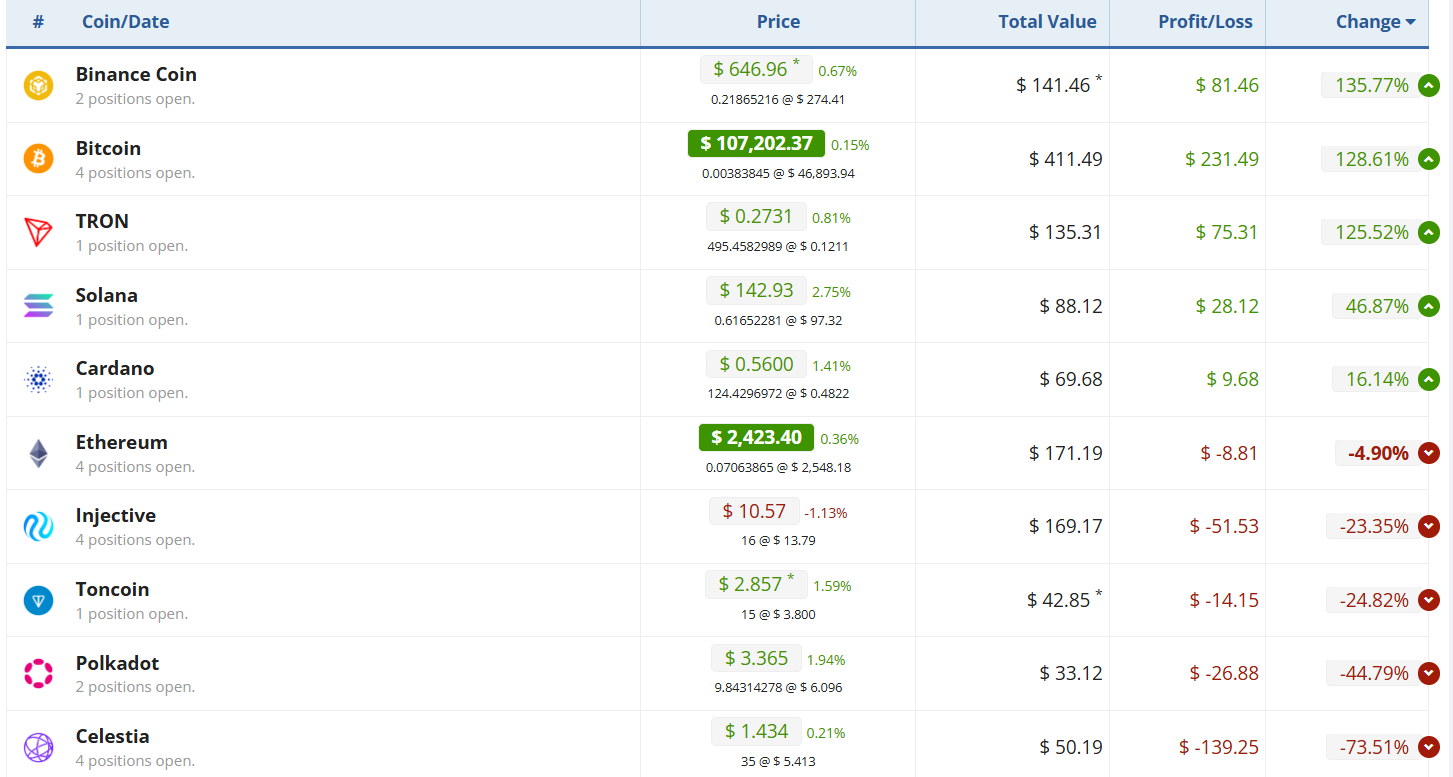Image resolution: width=1453 pixels, height=777 pixels.
Task: Expand Solana row with green up arrow
Action: [1429, 306]
